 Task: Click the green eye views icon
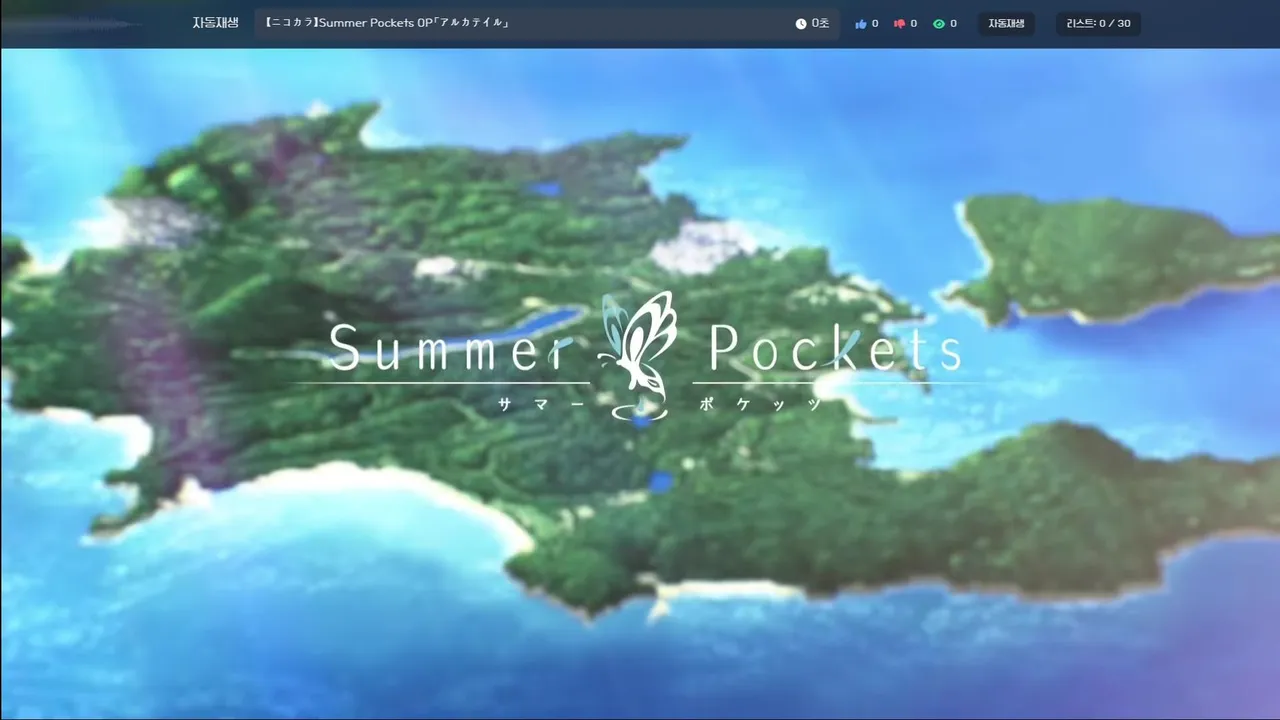coord(939,24)
